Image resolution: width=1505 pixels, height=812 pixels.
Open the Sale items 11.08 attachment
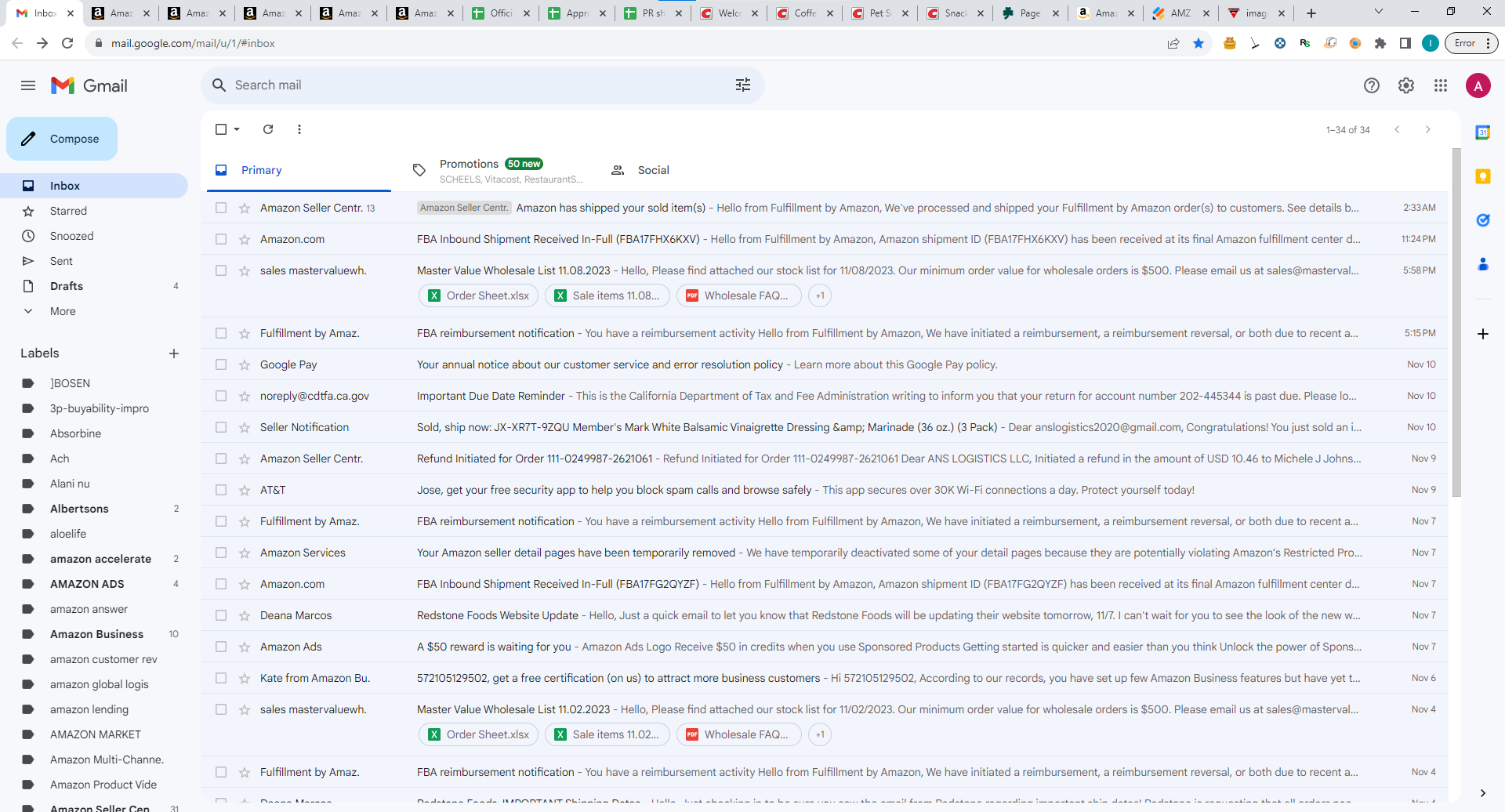pos(607,295)
